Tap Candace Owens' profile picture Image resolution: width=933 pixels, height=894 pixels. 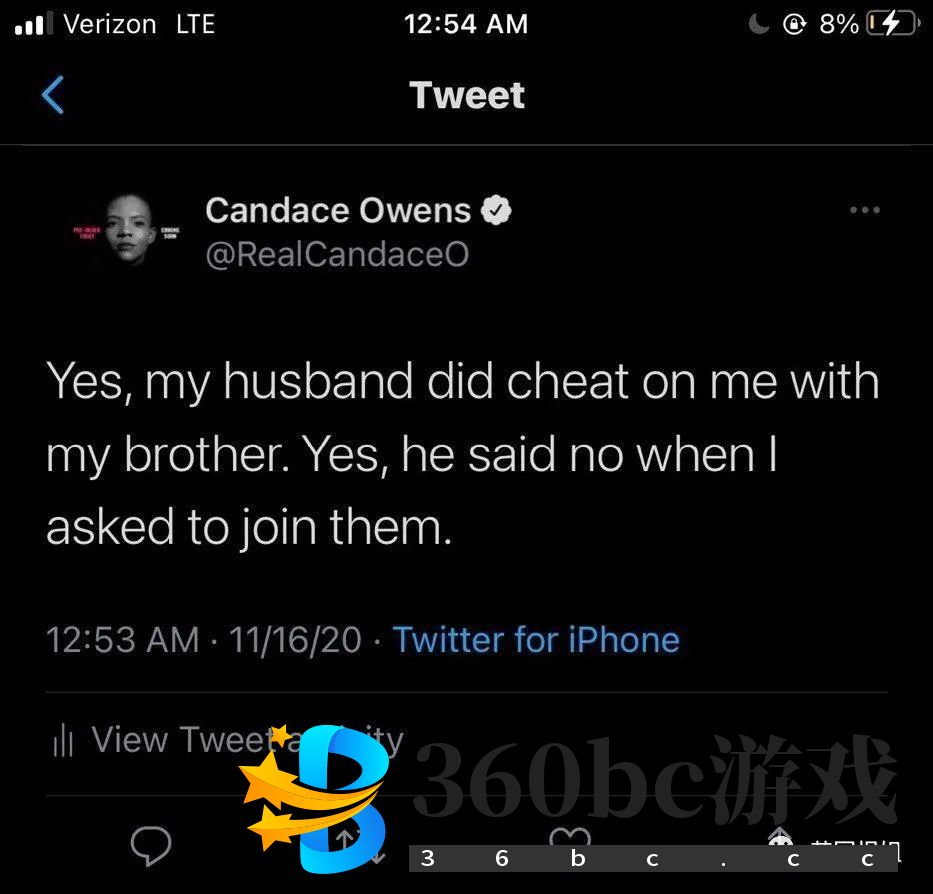[127, 230]
